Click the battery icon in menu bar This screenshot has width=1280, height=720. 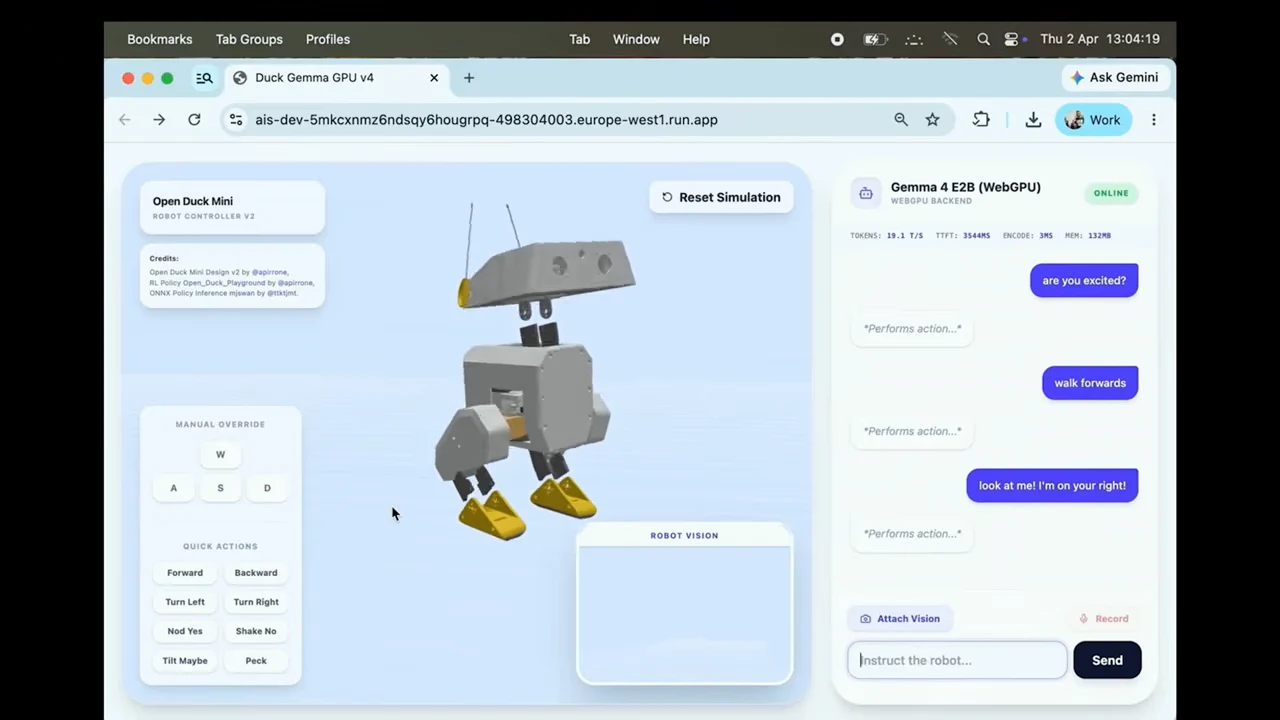874,39
